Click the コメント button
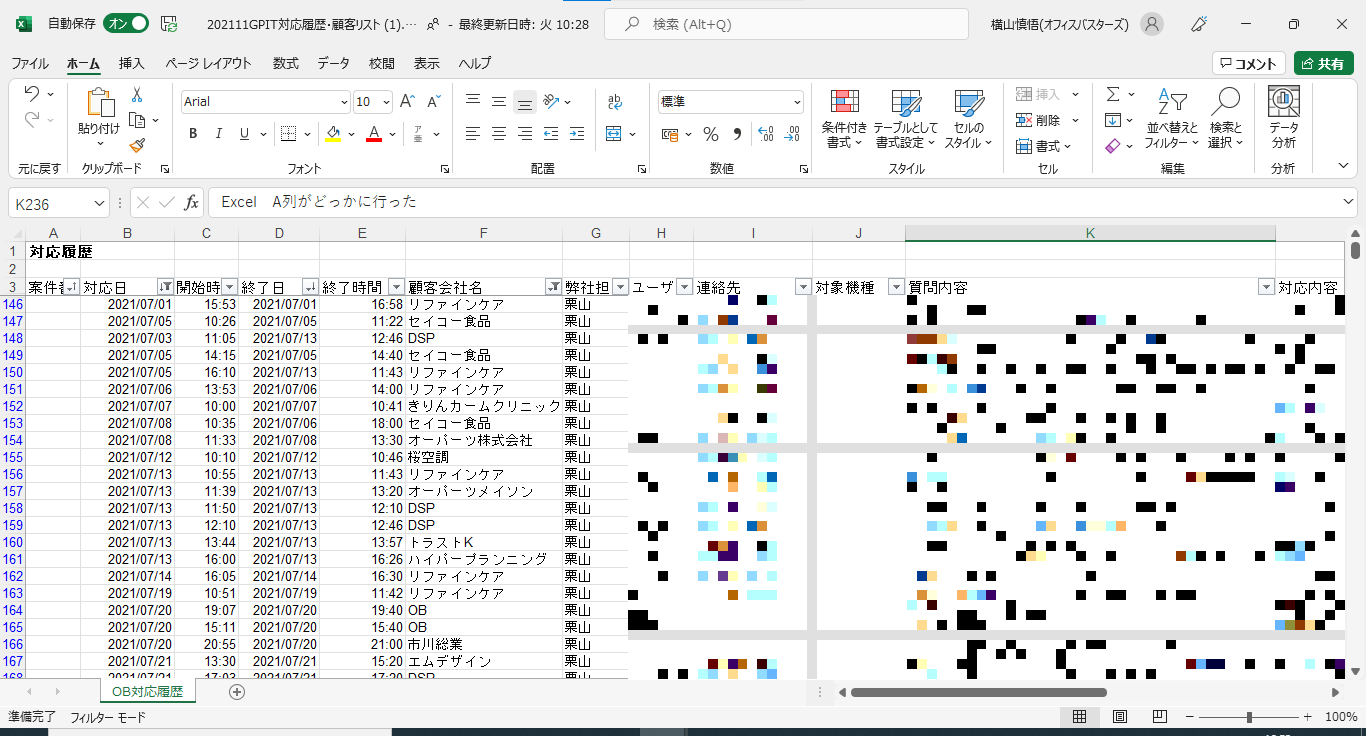The image size is (1366, 736). (x=1248, y=63)
